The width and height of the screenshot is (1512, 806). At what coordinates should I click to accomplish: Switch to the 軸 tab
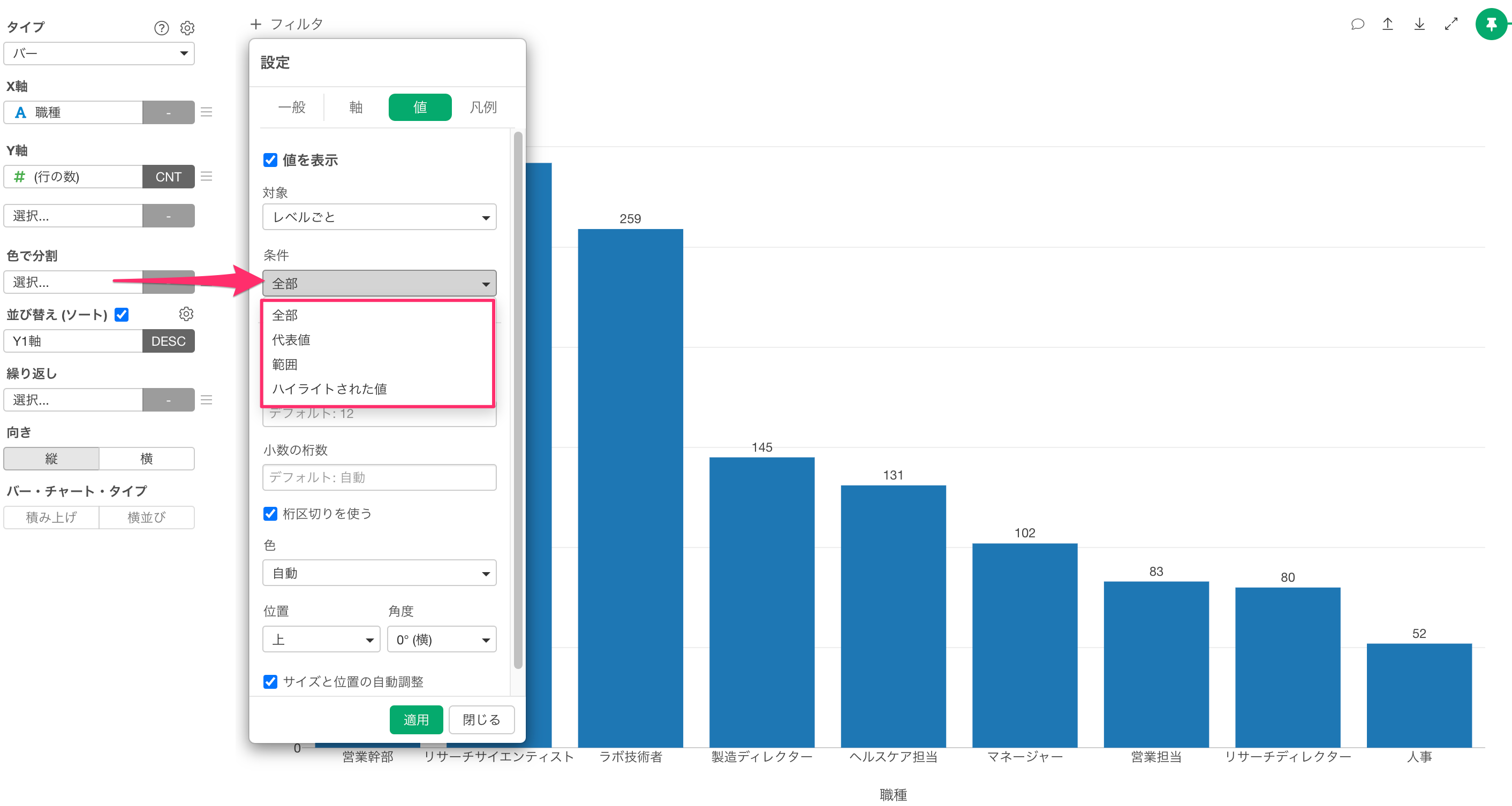point(356,107)
